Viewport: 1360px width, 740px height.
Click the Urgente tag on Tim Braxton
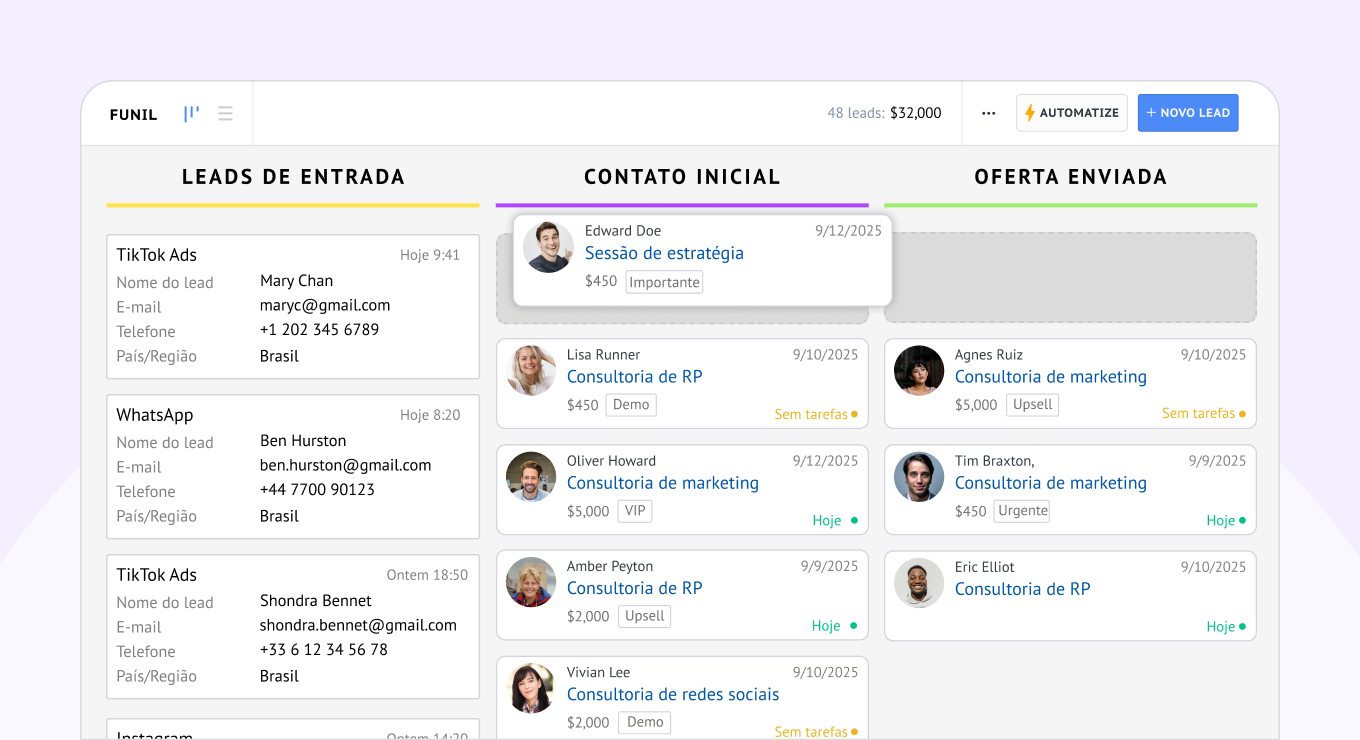pyautogui.click(x=1022, y=511)
